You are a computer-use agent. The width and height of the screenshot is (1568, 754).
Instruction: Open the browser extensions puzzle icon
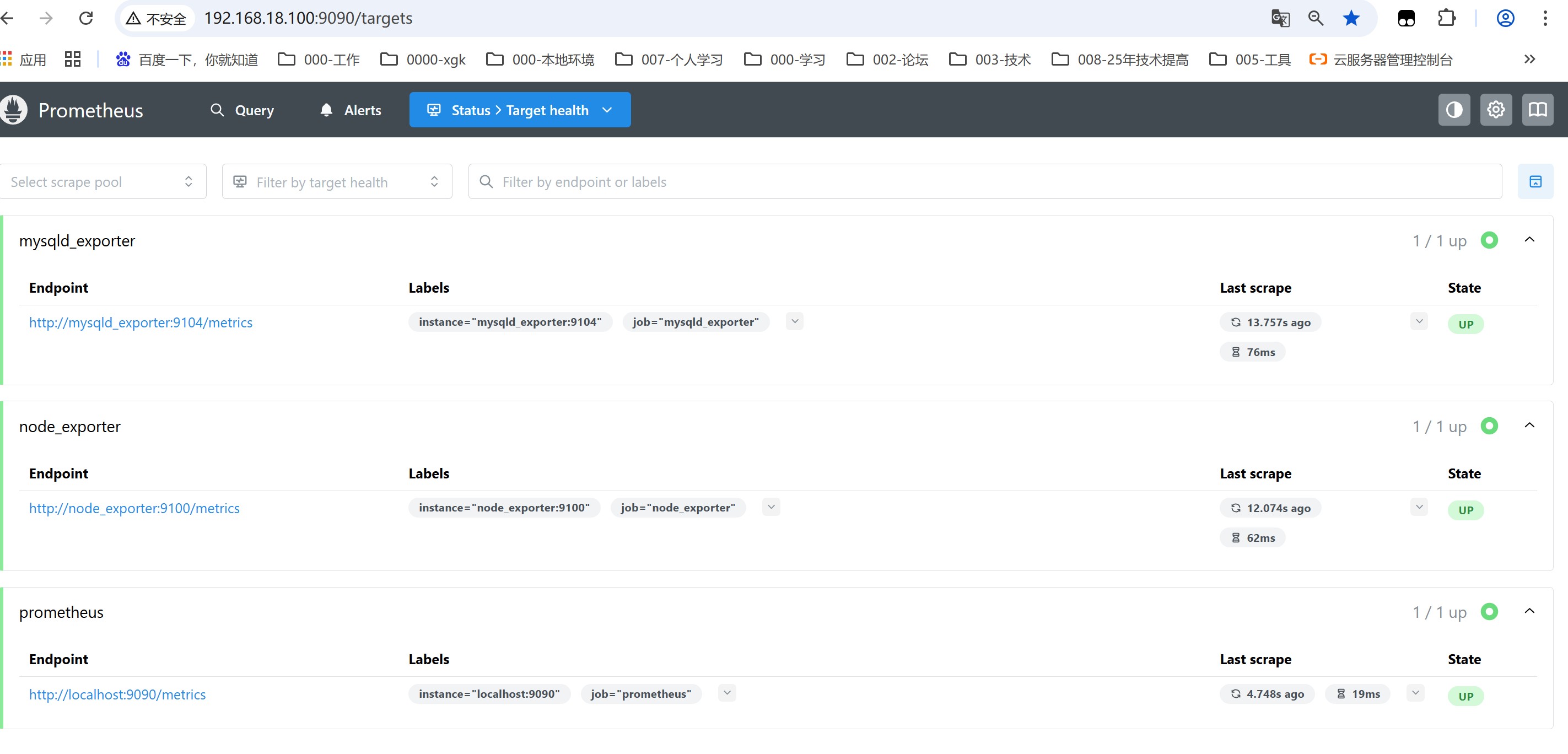(x=1446, y=18)
